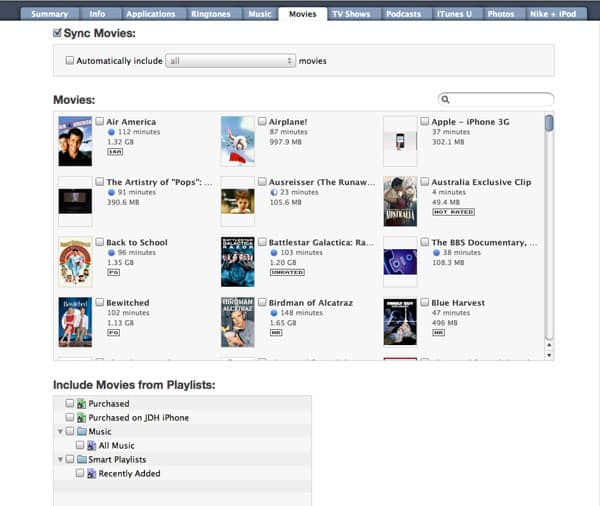Open the 'all' movies dropdown
This screenshot has width=600, height=506.
pos(230,60)
